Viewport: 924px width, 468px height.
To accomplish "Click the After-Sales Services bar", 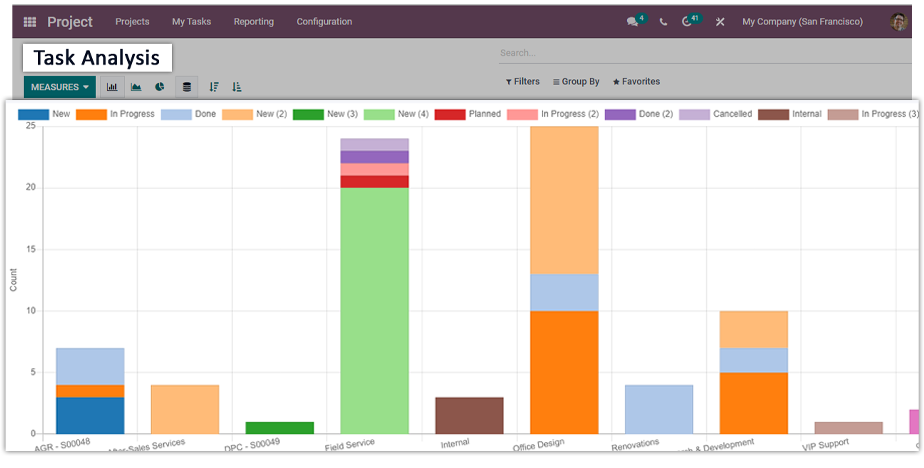I will 185,410.
